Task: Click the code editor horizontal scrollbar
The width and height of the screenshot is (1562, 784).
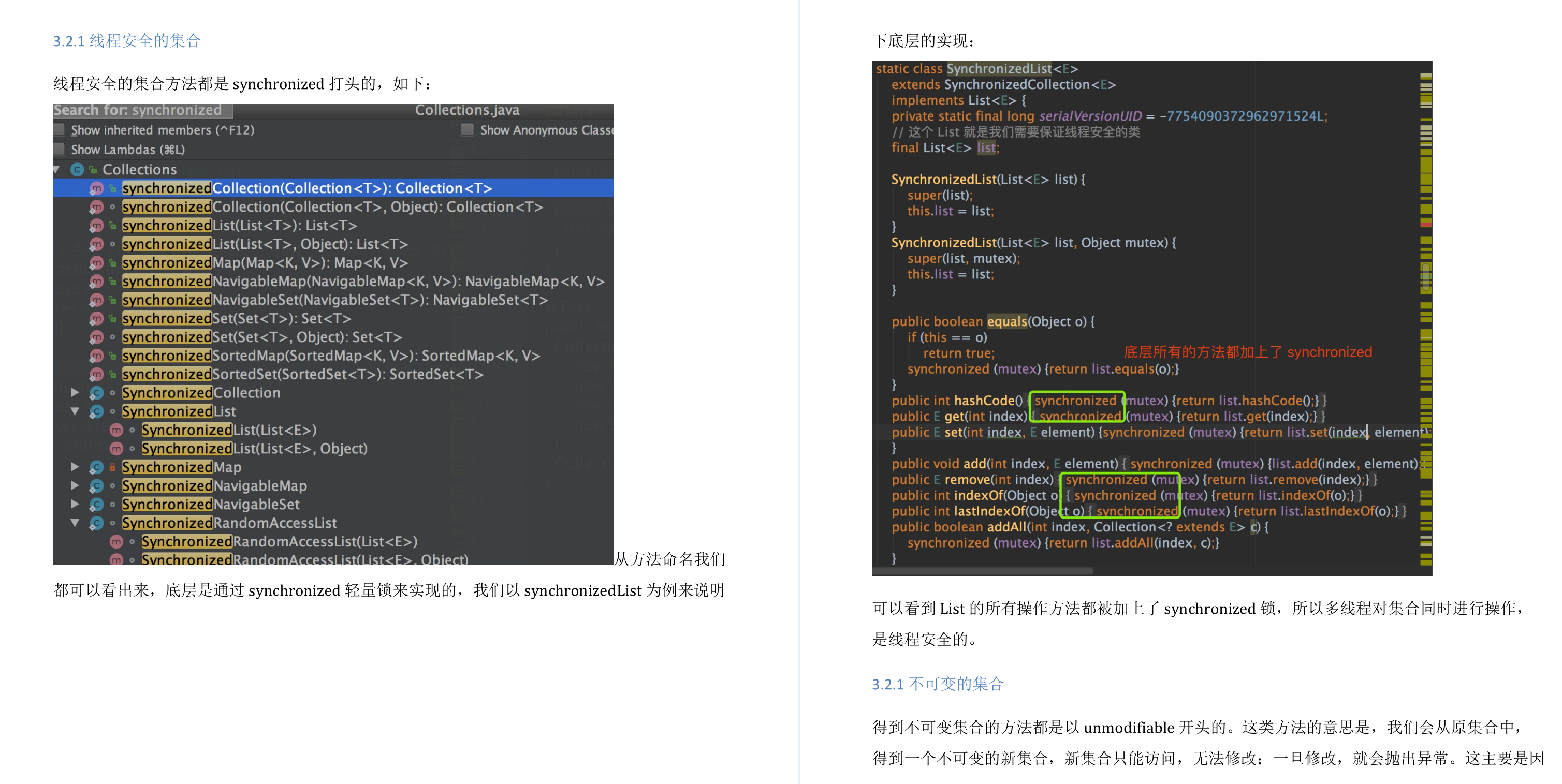Action: click(x=983, y=571)
